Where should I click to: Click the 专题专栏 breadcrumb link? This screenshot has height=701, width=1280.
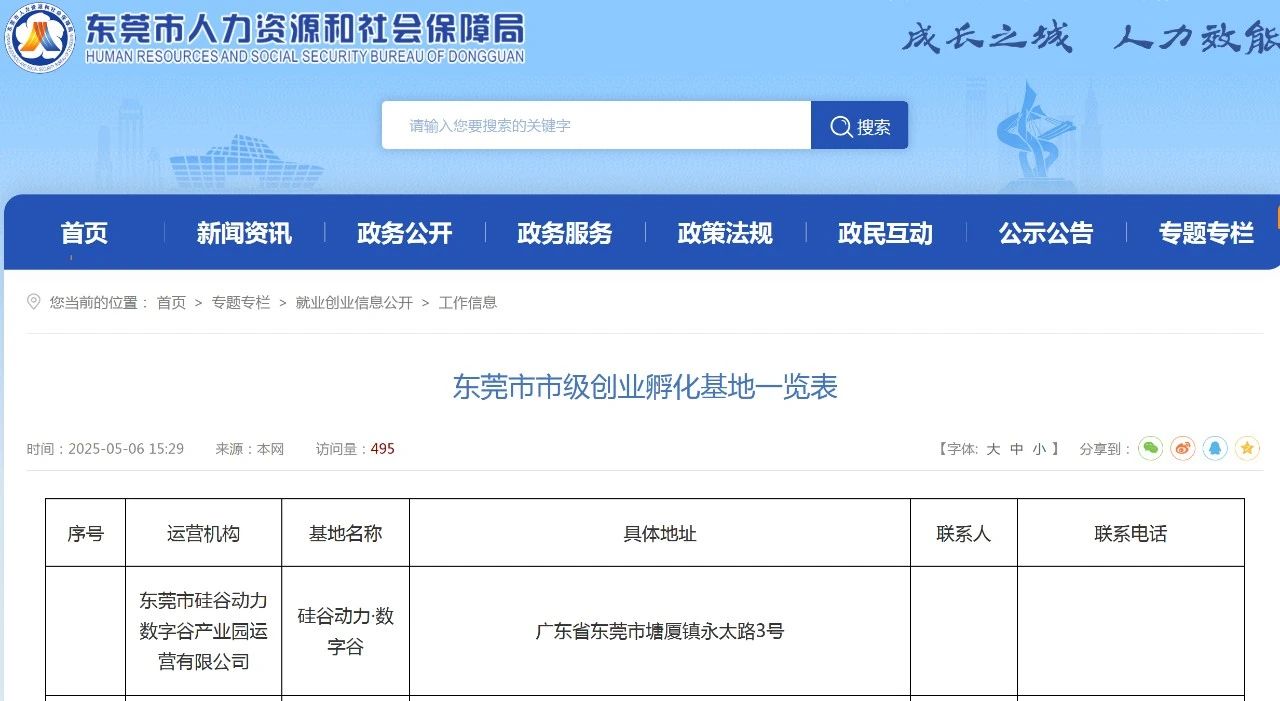click(240, 302)
